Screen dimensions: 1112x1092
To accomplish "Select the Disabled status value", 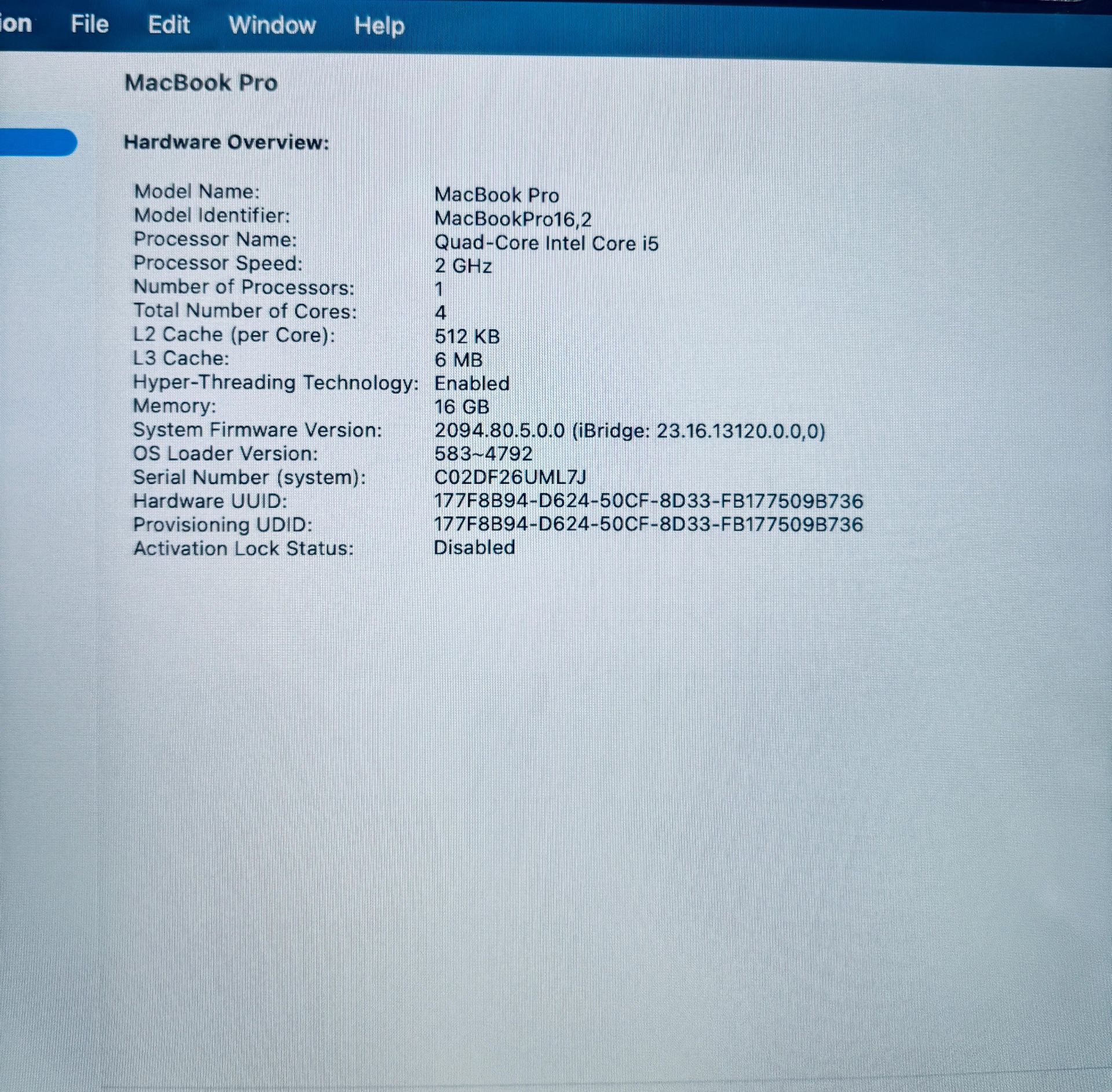I will (474, 548).
